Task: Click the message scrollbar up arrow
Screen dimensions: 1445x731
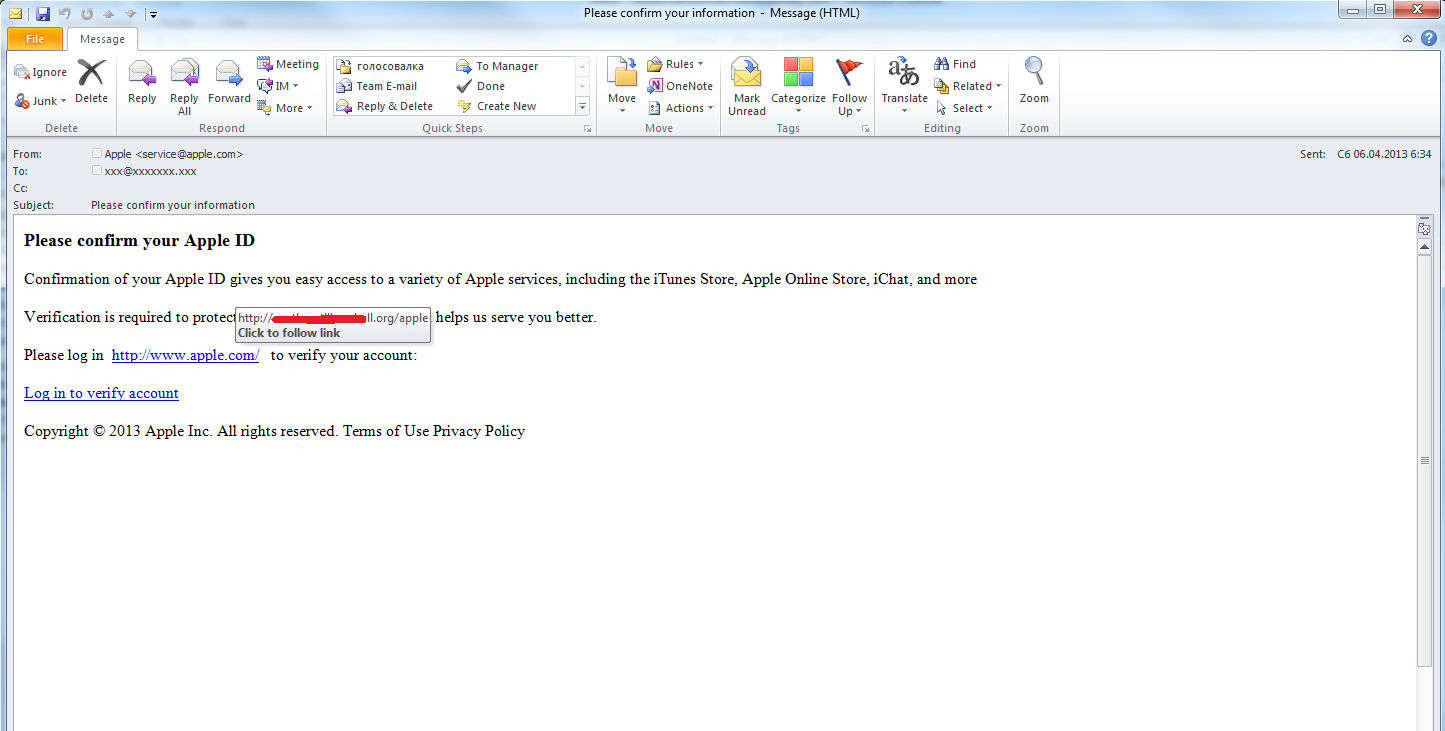Action: pyautogui.click(x=1425, y=248)
